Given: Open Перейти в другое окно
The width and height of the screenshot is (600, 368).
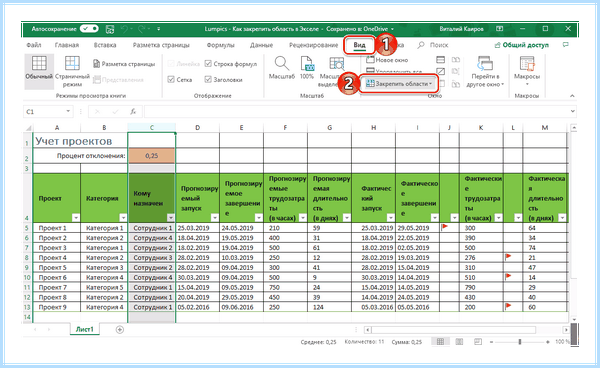Looking at the screenshot, I should point(485,72).
